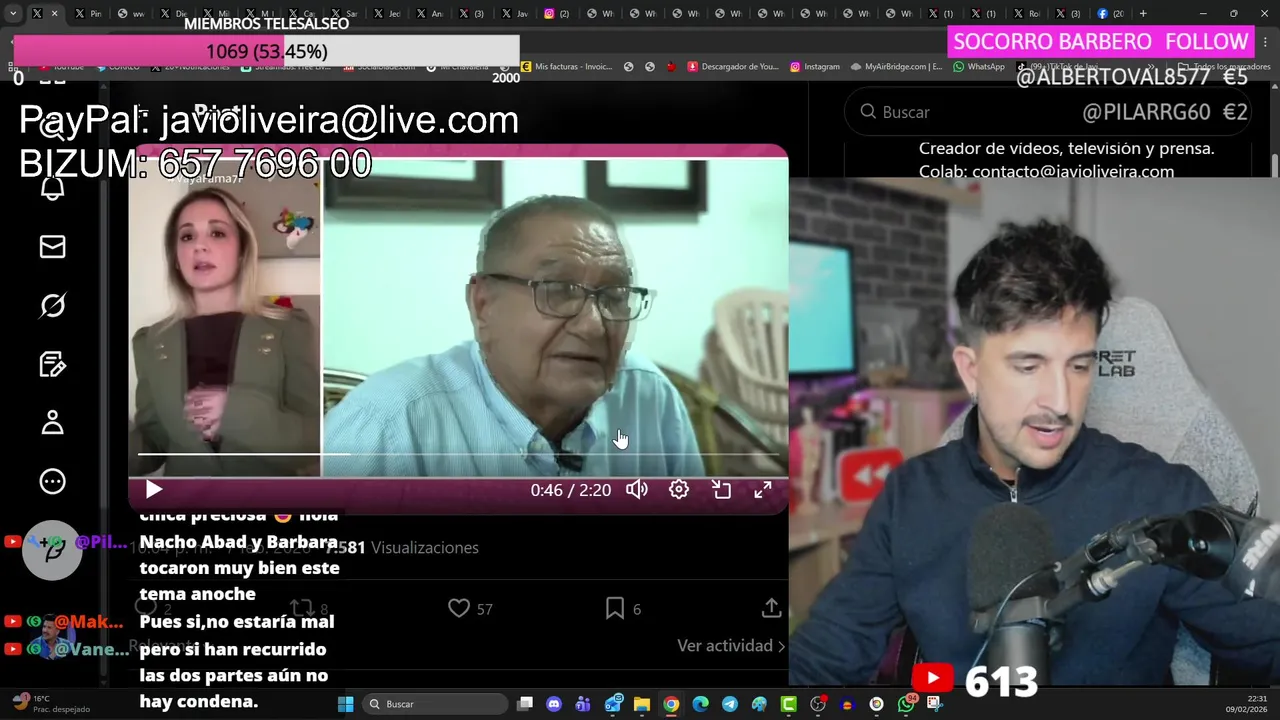This screenshot has height=720, width=1280.
Task: Click the taskbar Buscar search box
Action: click(433, 704)
